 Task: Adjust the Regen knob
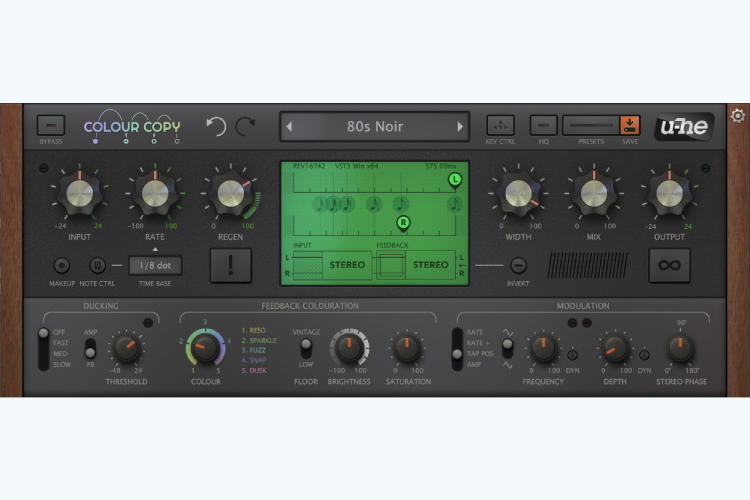(x=231, y=194)
